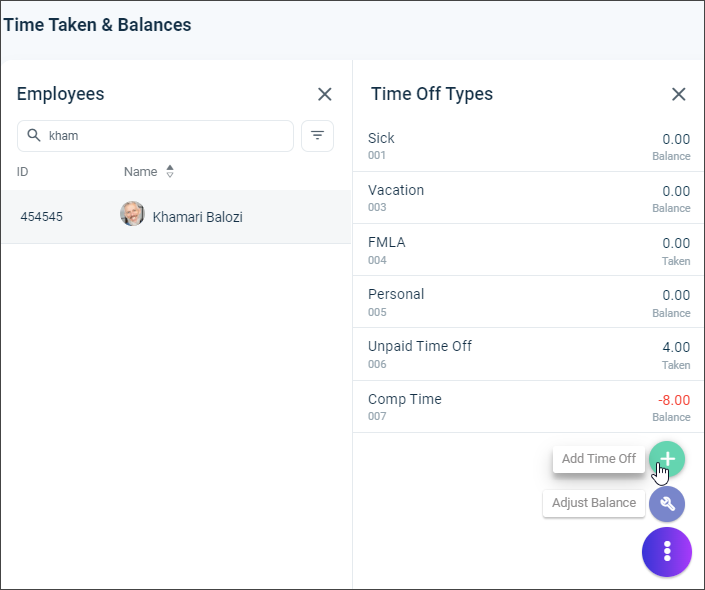Open the Personal time off row
The width and height of the screenshot is (705, 590).
528,302
